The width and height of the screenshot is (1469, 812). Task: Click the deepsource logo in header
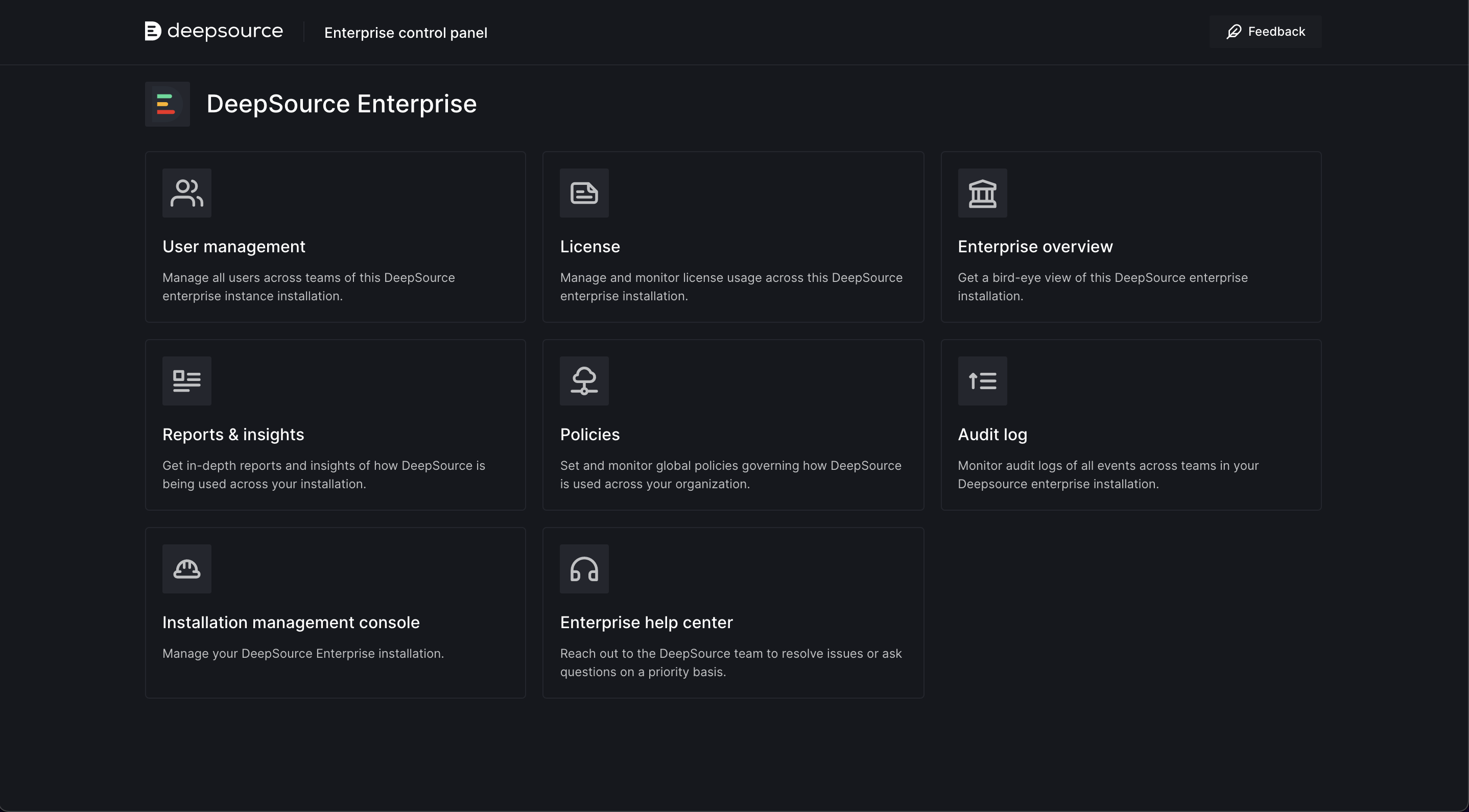(214, 31)
